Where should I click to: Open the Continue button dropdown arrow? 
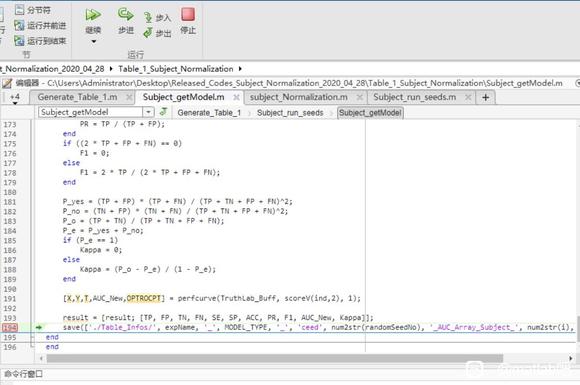click(94, 41)
